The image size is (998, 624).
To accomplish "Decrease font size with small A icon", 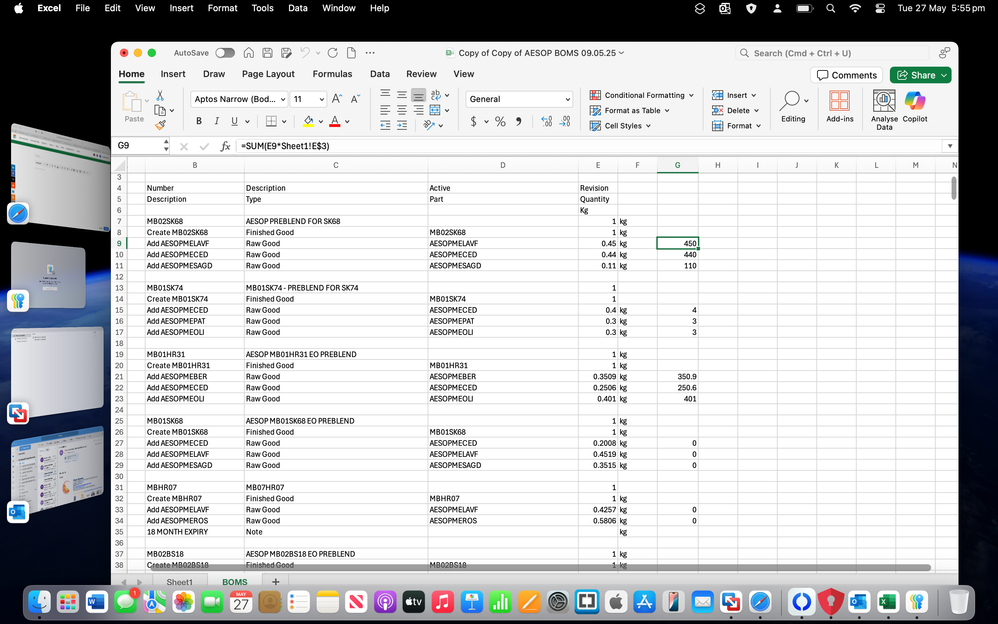I will [x=355, y=99].
